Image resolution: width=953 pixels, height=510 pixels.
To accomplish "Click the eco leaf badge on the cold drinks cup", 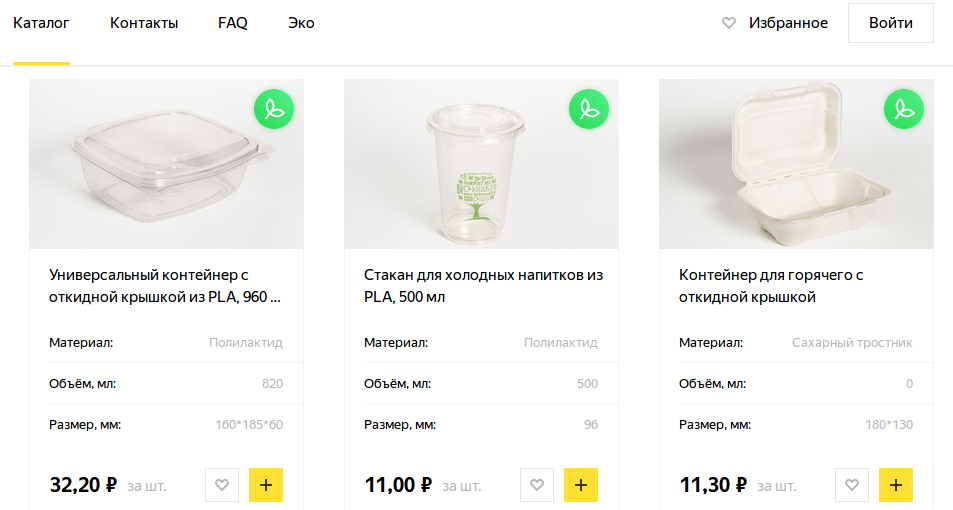I will (589, 109).
